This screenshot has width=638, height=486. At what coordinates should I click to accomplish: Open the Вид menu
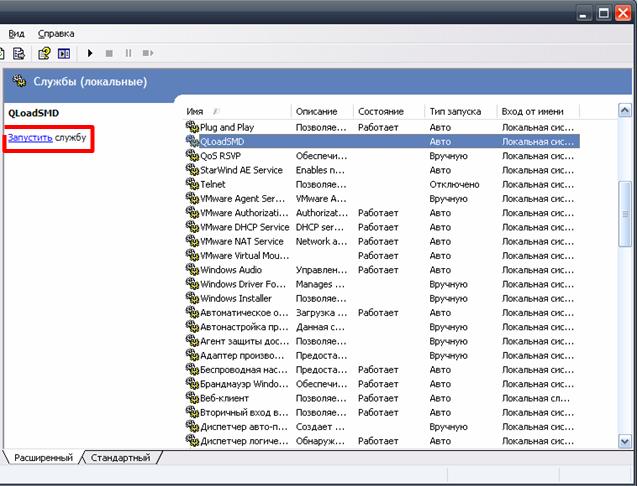[x=17, y=34]
